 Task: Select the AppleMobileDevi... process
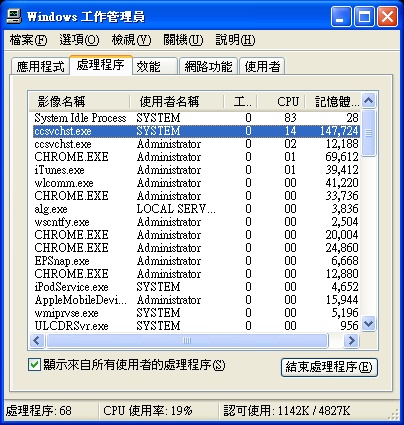[x=196, y=300]
